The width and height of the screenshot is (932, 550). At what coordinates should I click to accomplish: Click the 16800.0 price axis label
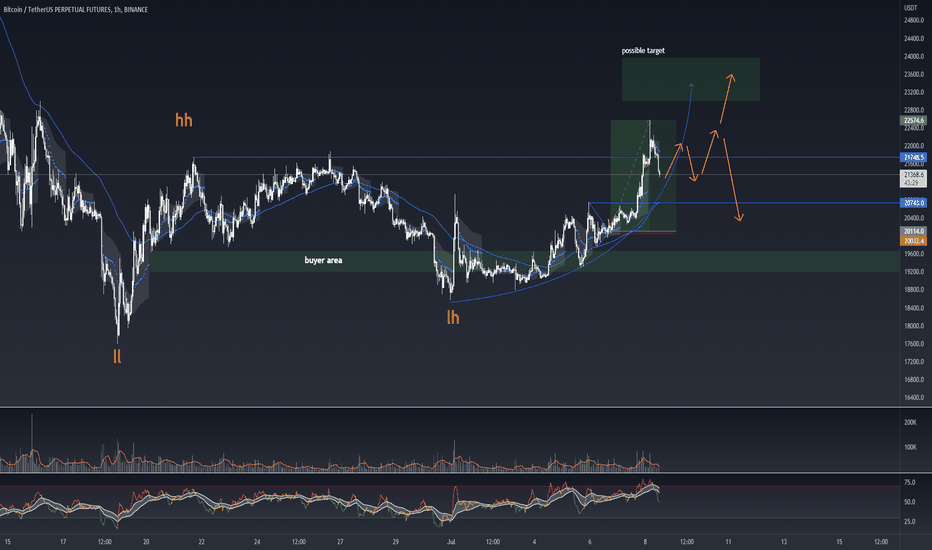coord(914,379)
